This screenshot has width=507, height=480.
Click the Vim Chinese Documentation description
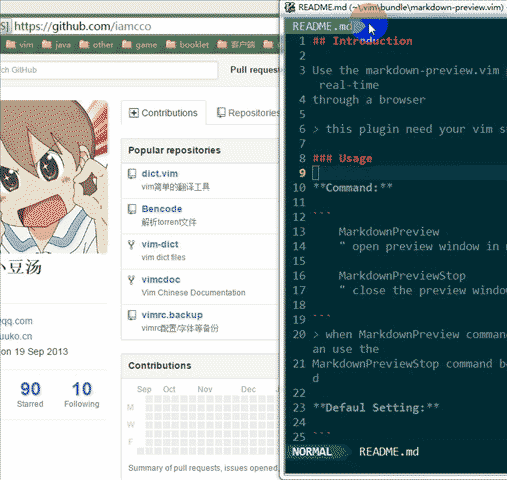(193, 293)
